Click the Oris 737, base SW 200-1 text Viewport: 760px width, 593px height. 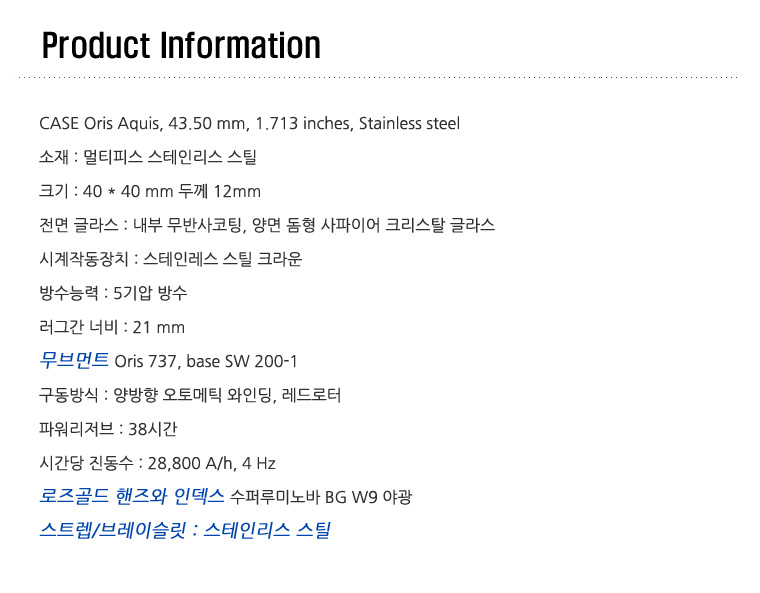(x=206, y=361)
